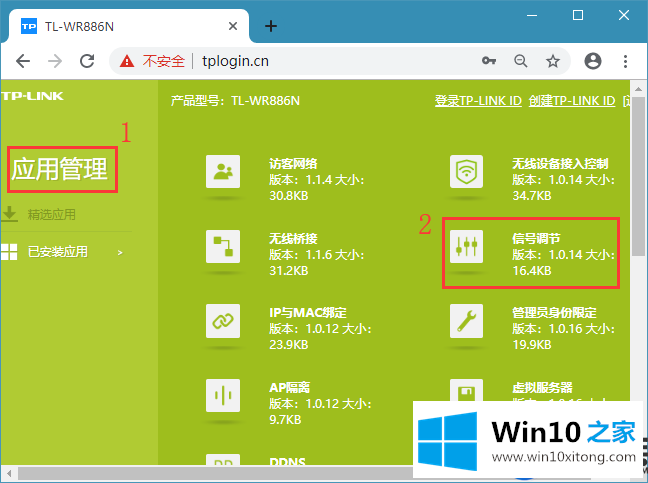
Task: Open a new browser tab
Action: click(270, 26)
